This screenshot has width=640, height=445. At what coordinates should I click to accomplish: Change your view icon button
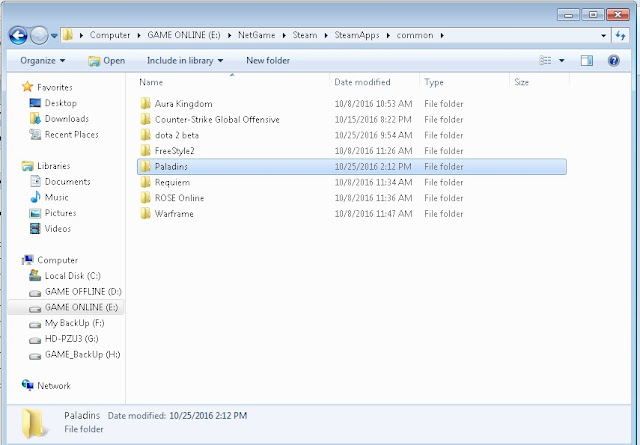pos(545,61)
